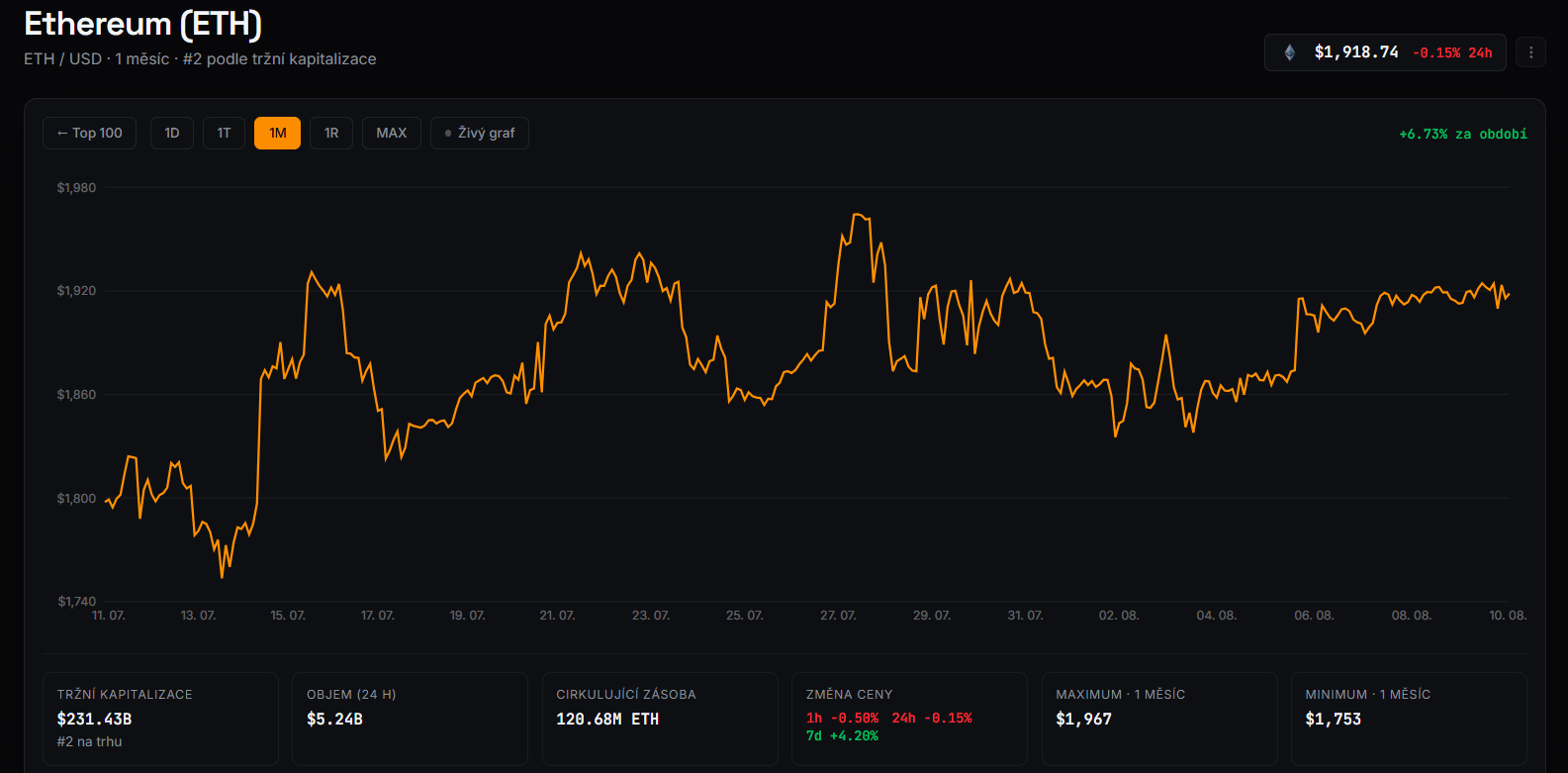Click the #2 na trhu rank text
This screenshot has height=773, width=1568.
coord(89,742)
